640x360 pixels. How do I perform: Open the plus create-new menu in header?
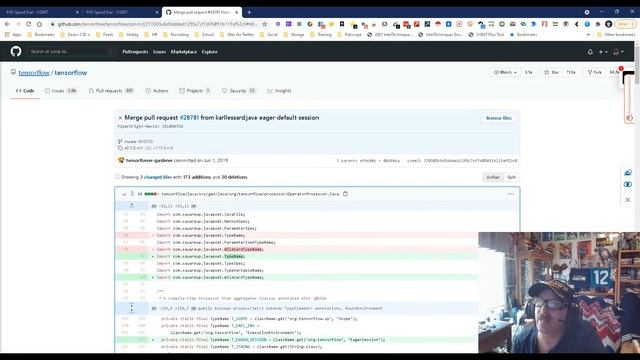(x=603, y=52)
